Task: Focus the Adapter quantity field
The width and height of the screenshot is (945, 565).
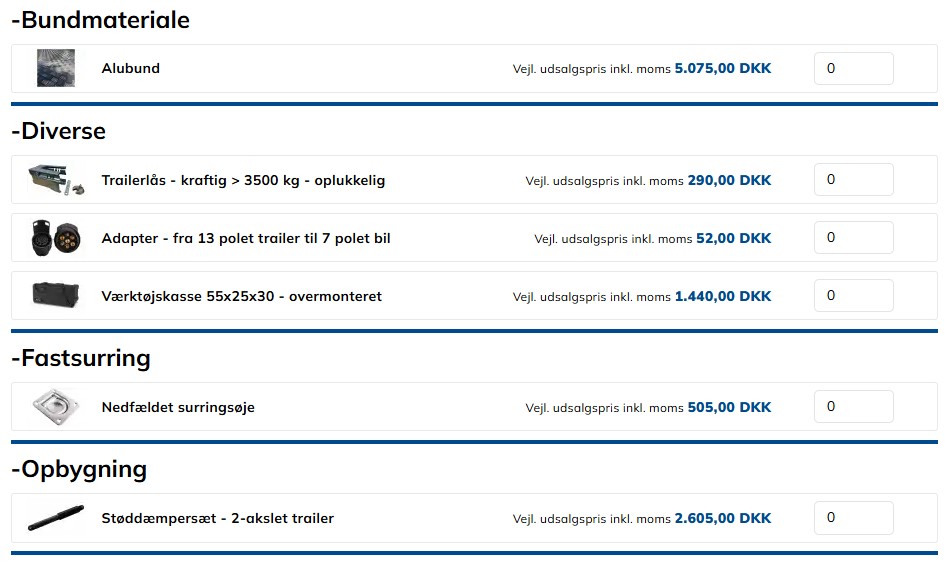Action: click(x=853, y=238)
